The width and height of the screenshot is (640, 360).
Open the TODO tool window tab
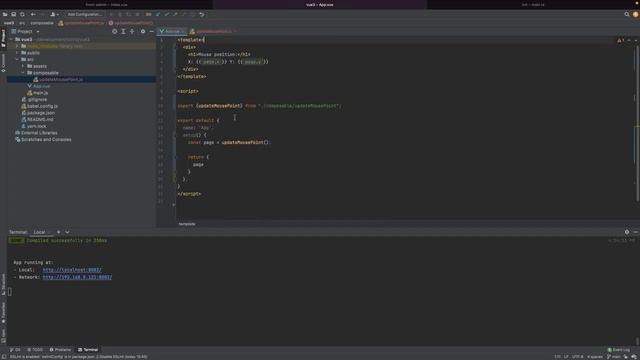click(x=35, y=350)
